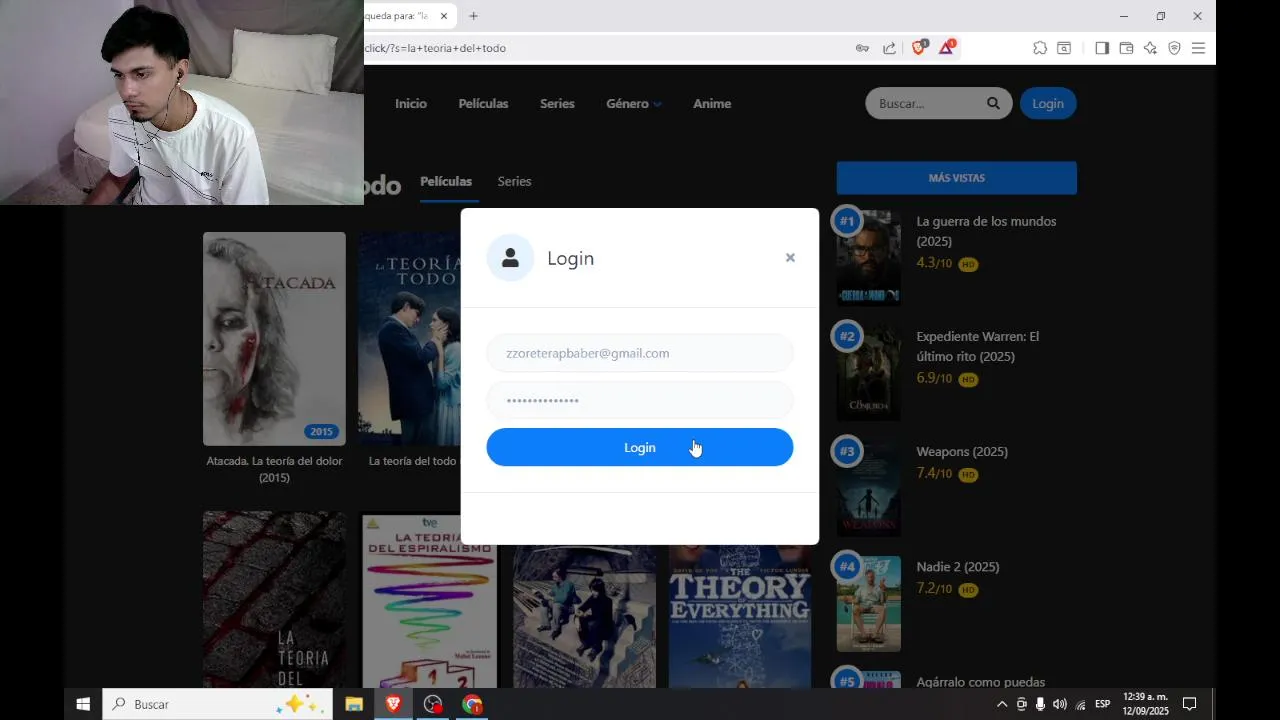This screenshot has height=720, width=1280.
Task: Click La Teoría del Espiralismo poster
Action: click(429, 600)
